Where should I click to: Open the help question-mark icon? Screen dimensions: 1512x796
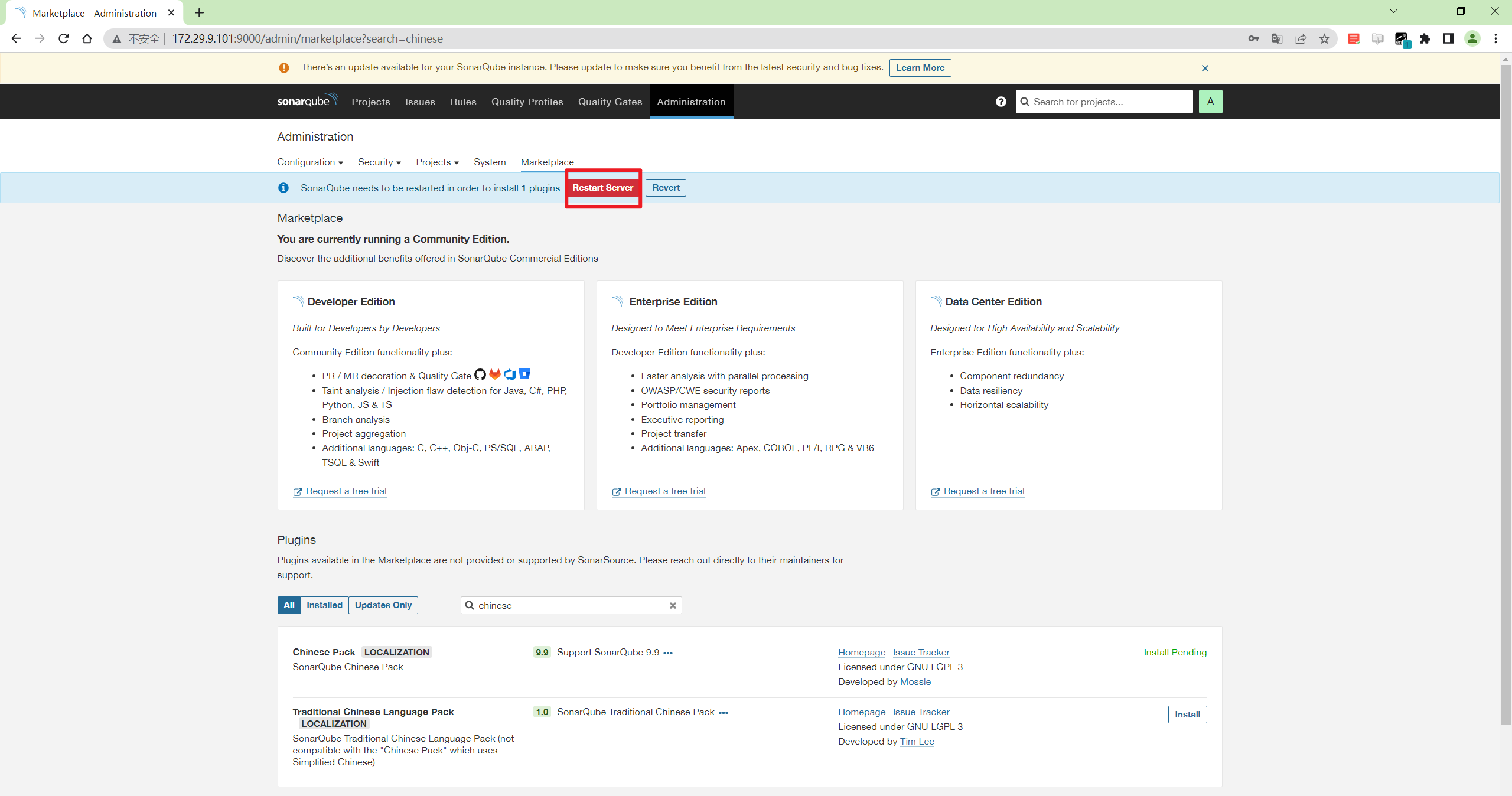(999, 102)
